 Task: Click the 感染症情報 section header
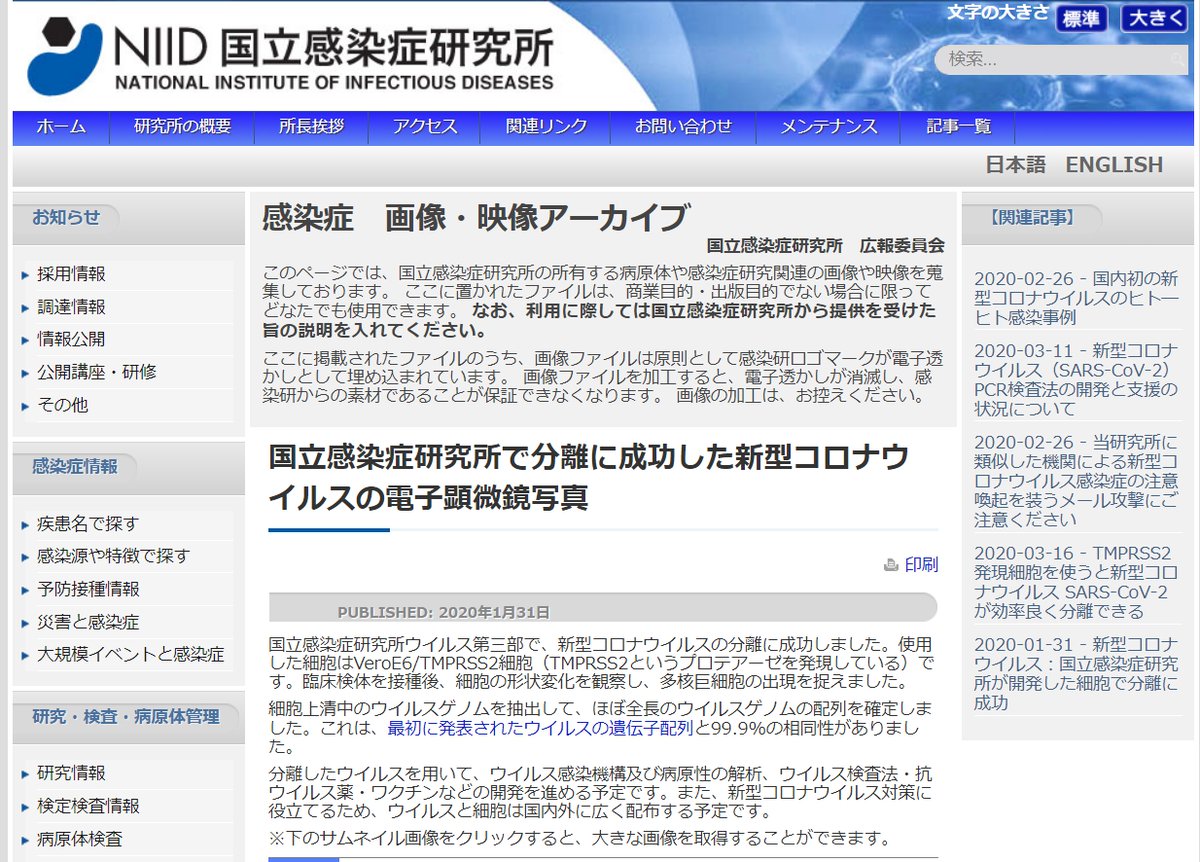(75, 466)
